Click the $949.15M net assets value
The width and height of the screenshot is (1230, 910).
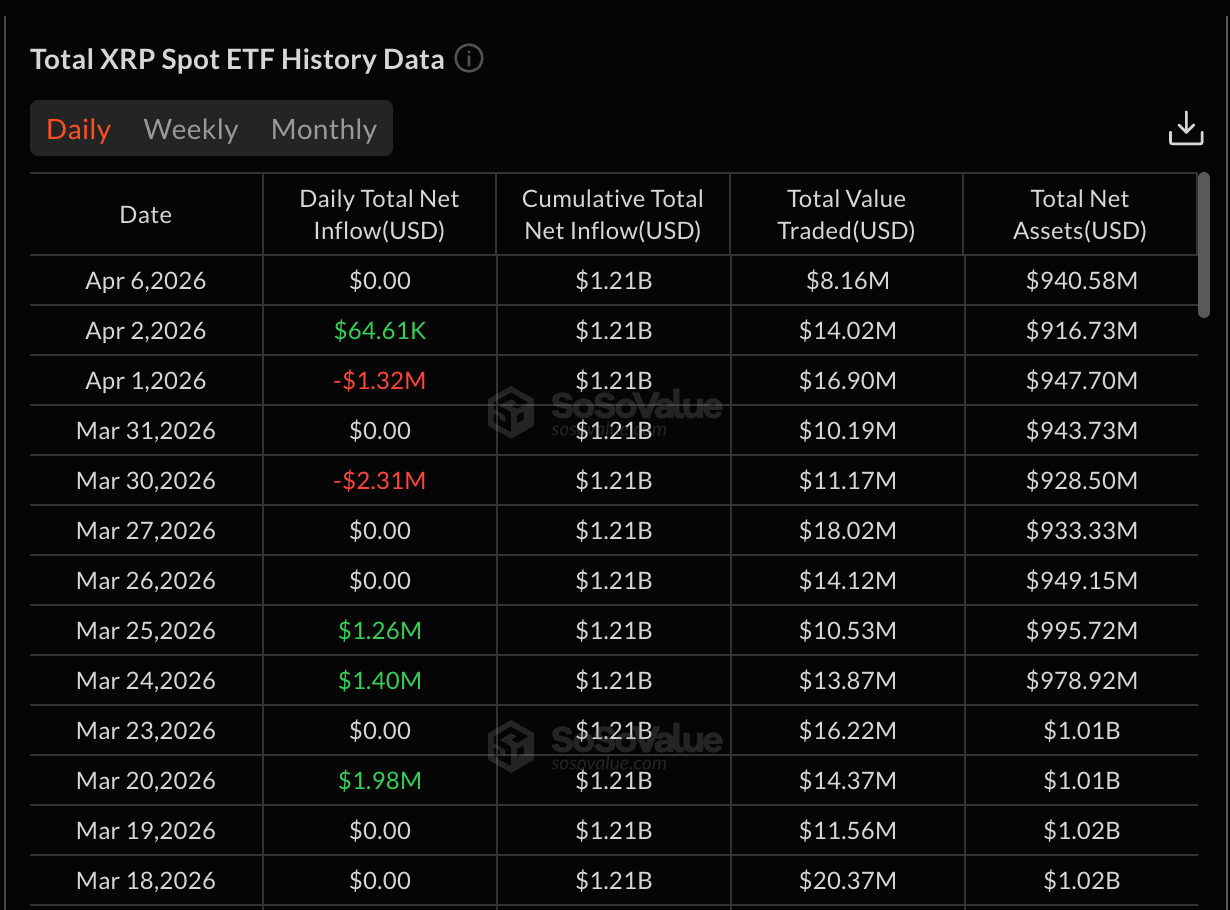[1081, 581]
